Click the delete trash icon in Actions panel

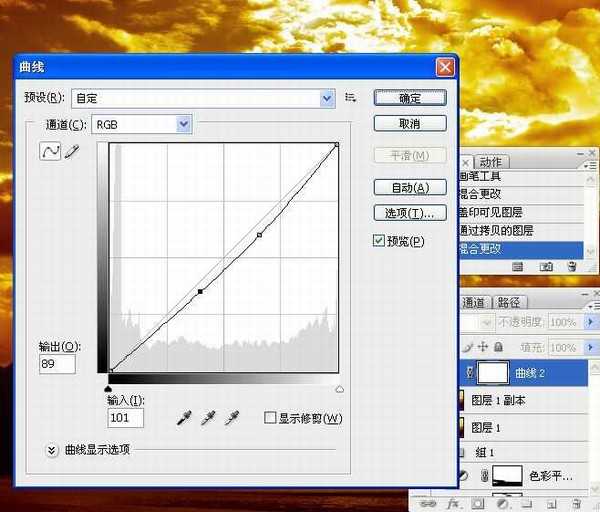pos(572,267)
